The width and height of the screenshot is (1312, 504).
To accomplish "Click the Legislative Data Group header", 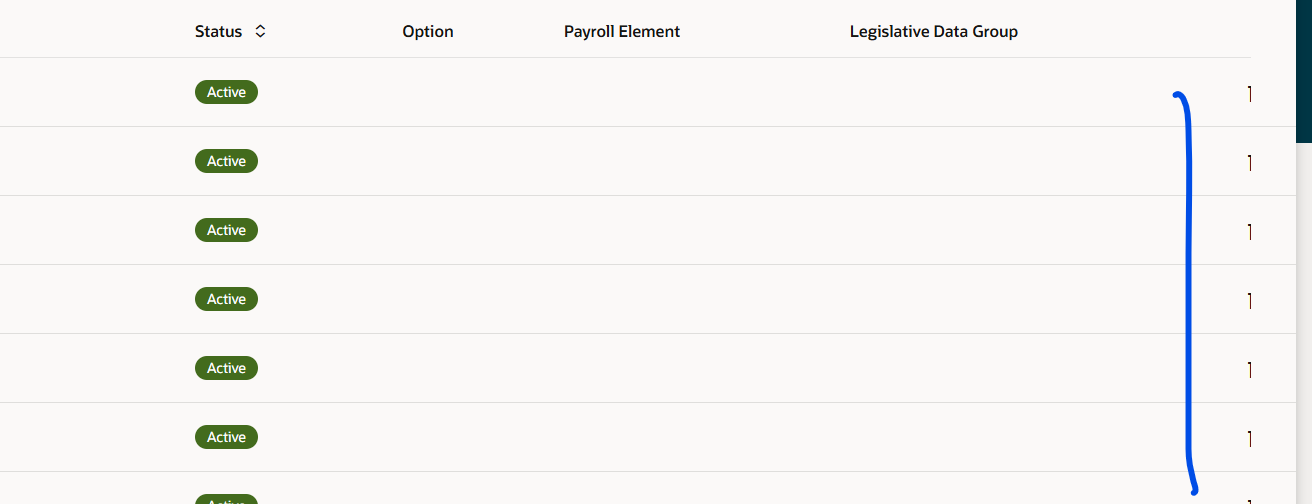I will (x=934, y=31).
